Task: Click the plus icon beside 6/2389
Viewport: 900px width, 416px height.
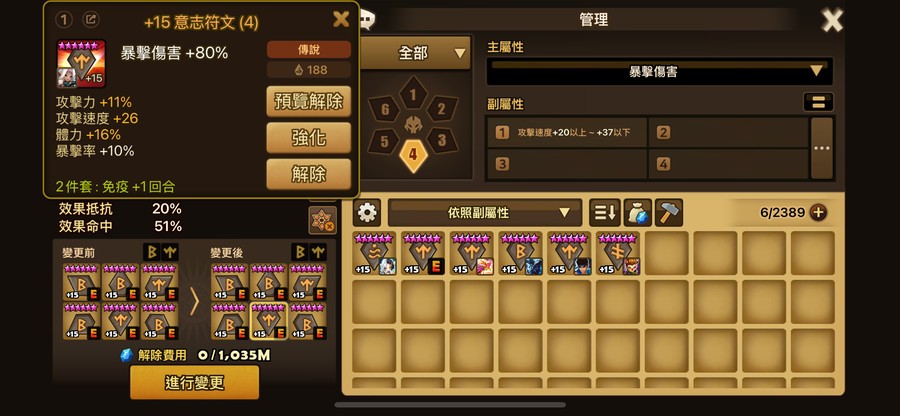Action: tap(818, 213)
